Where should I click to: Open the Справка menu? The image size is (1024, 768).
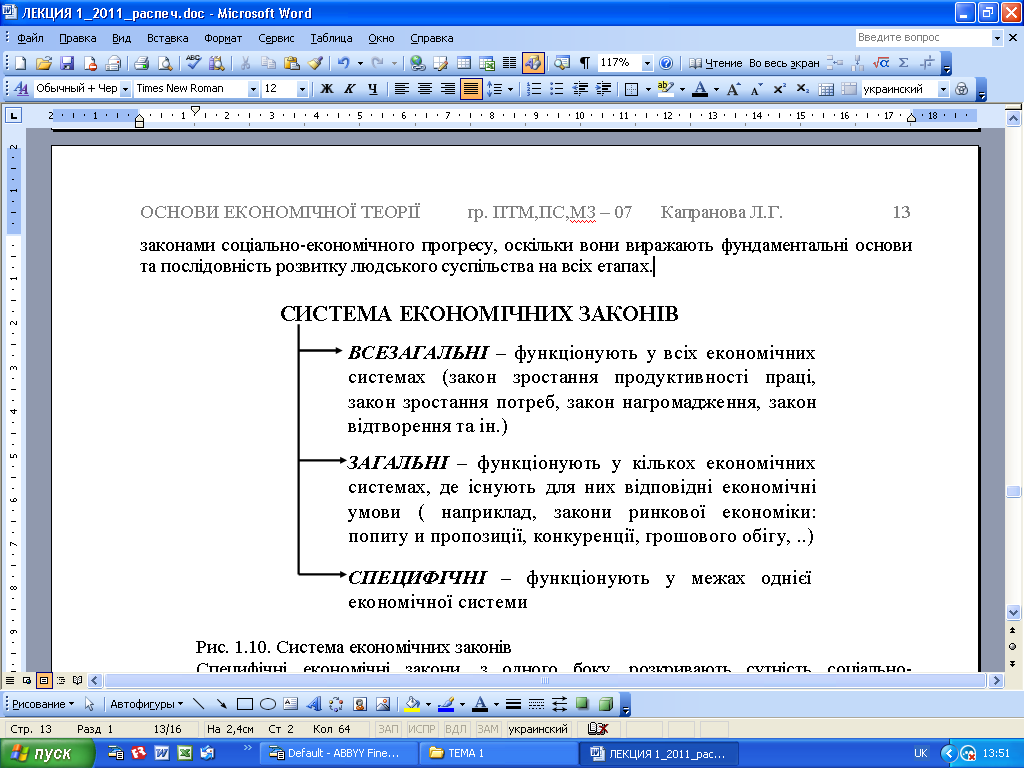(432, 38)
